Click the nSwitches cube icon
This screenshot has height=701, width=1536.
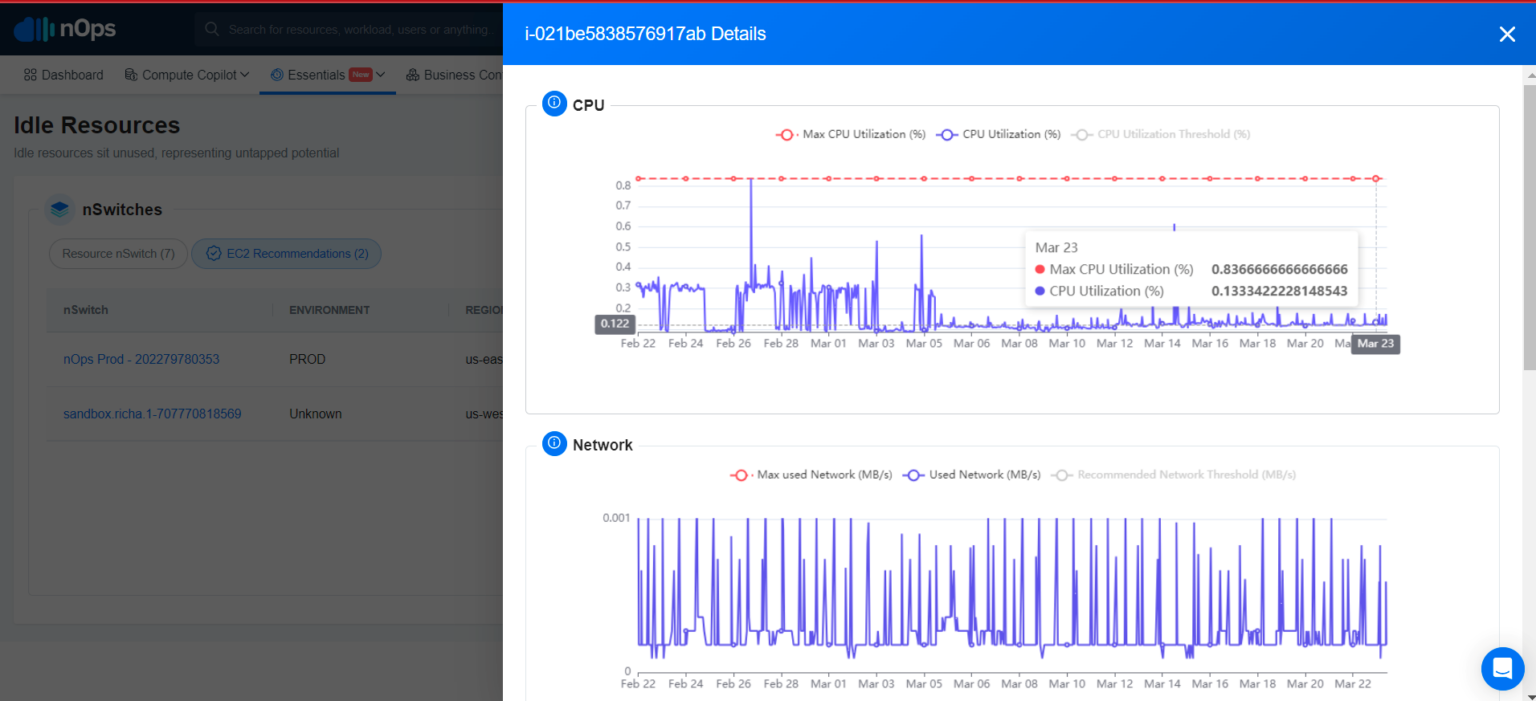click(61, 209)
